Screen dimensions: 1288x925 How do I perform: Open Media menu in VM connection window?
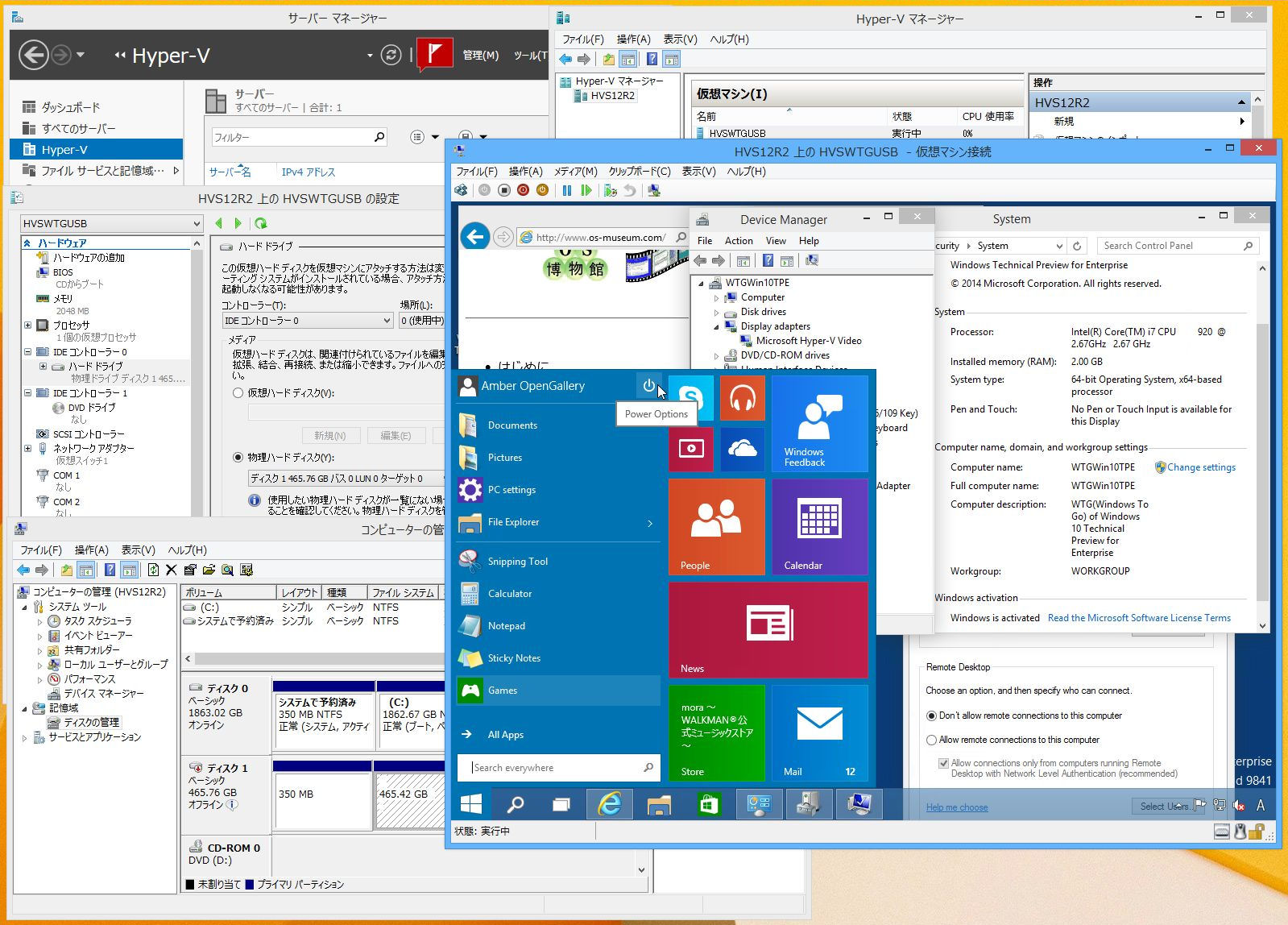(575, 171)
